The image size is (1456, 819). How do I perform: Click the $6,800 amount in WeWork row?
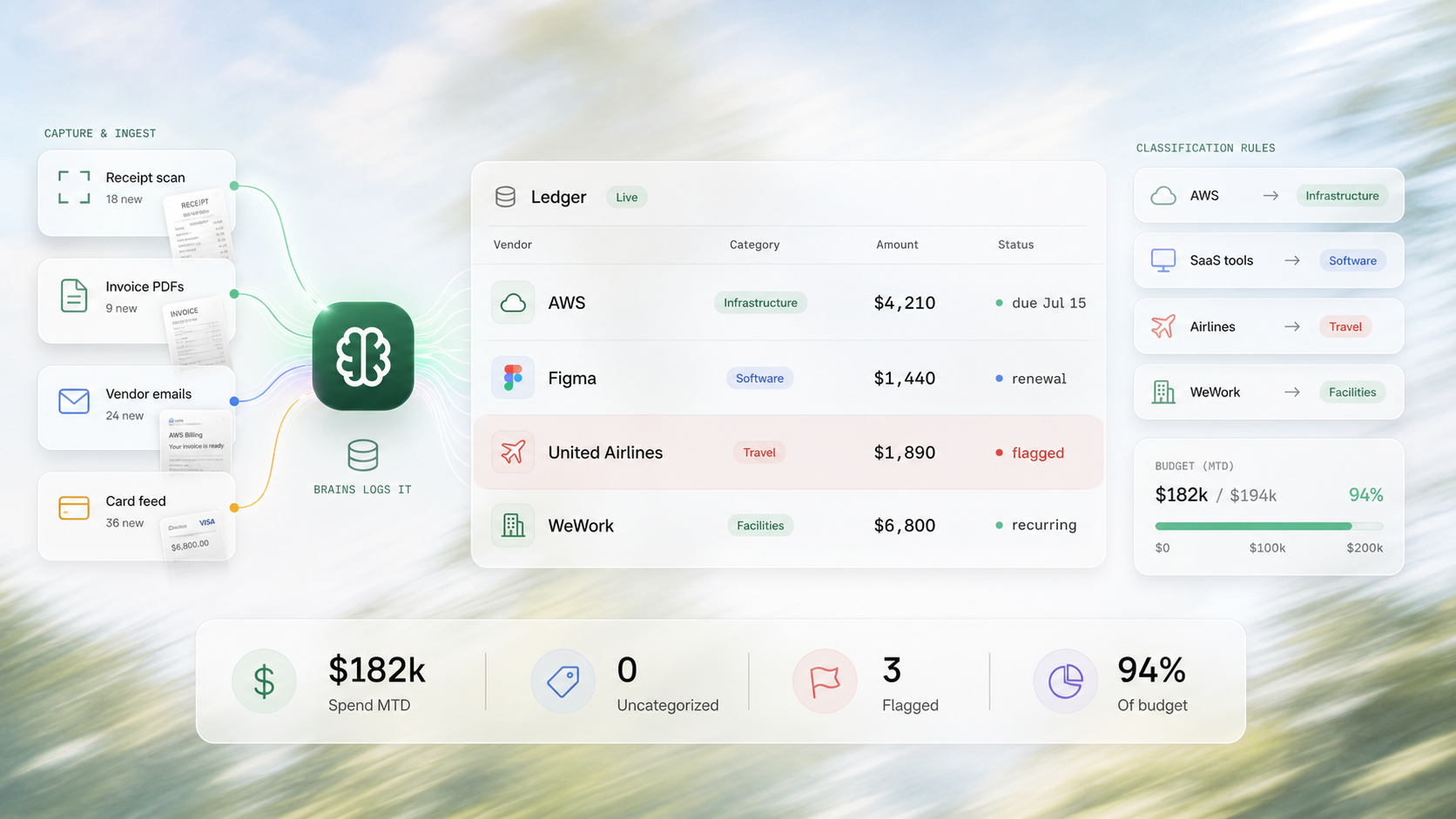coord(905,526)
